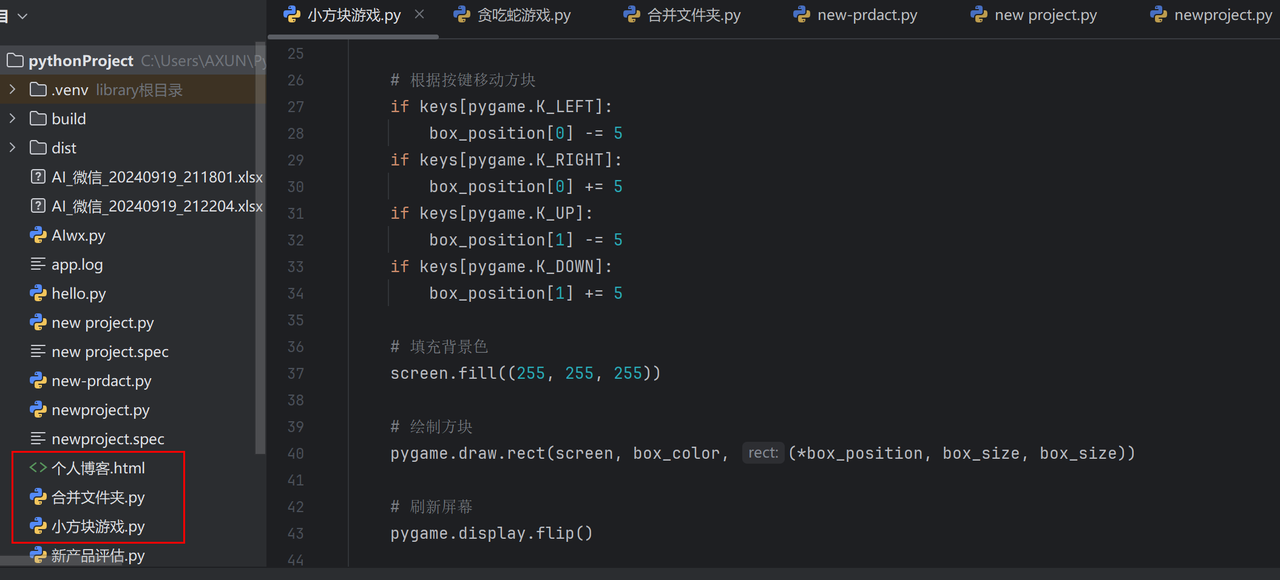Image resolution: width=1280 pixels, height=580 pixels.
Task: Select .venv library root in project tree
Action: pyautogui.click(x=133, y=90)
